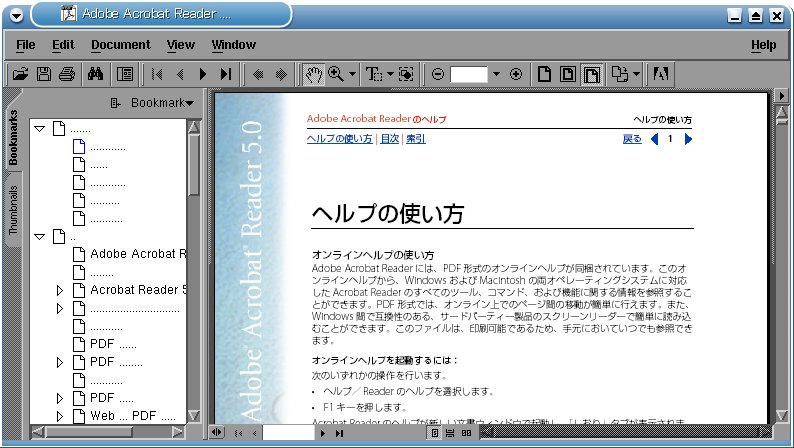This screenshot has height=448, width=794.
Task: Collapse the first top-level bookmark
Action: (39, 129)
